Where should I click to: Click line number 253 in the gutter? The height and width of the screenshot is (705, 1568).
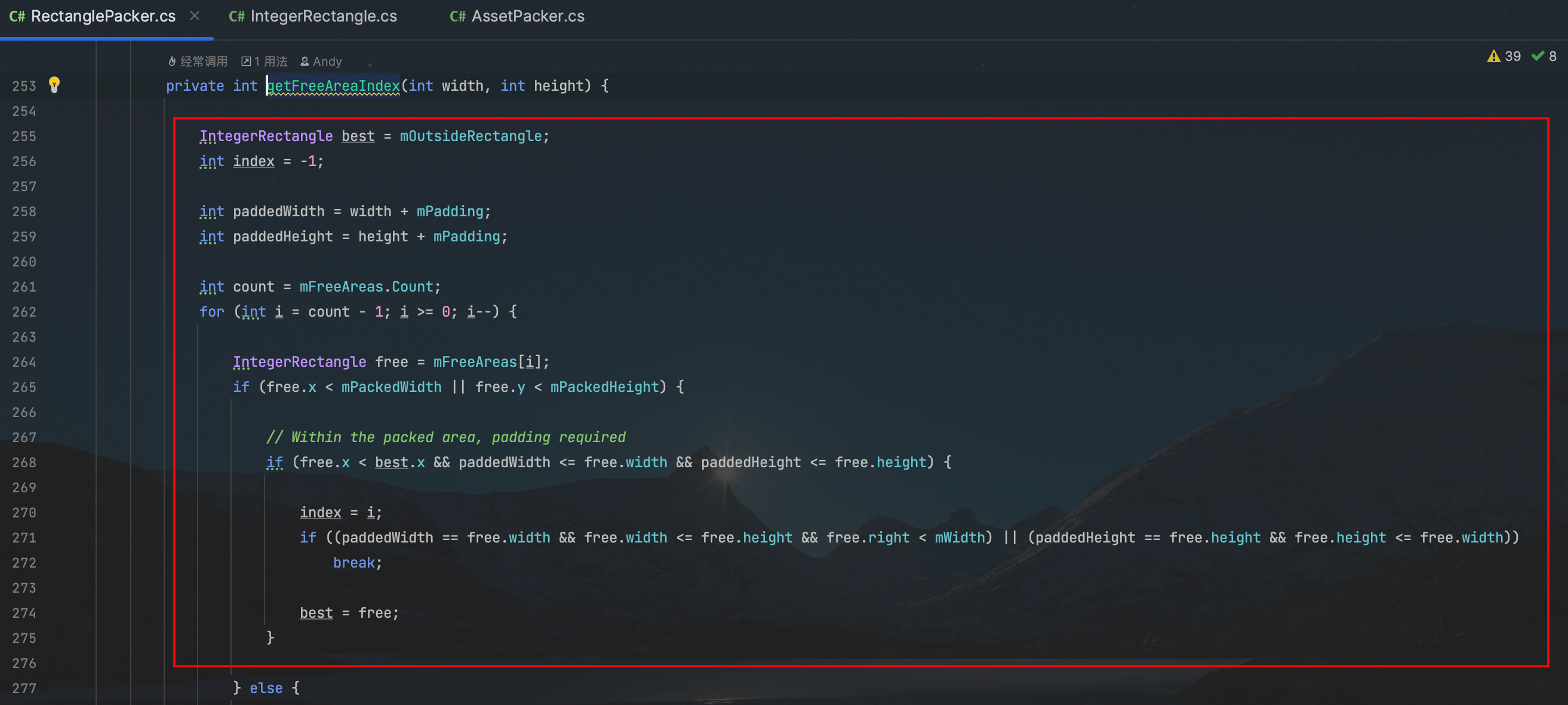coord(24,86)
